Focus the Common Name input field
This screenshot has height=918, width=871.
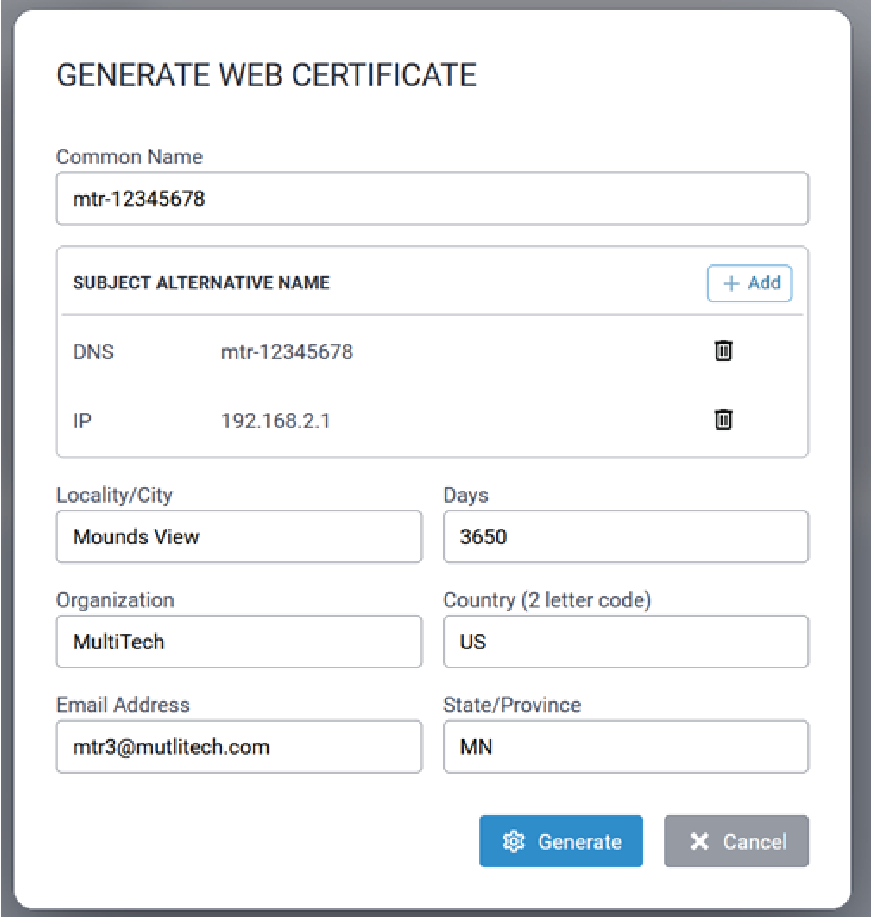(432, 199)
